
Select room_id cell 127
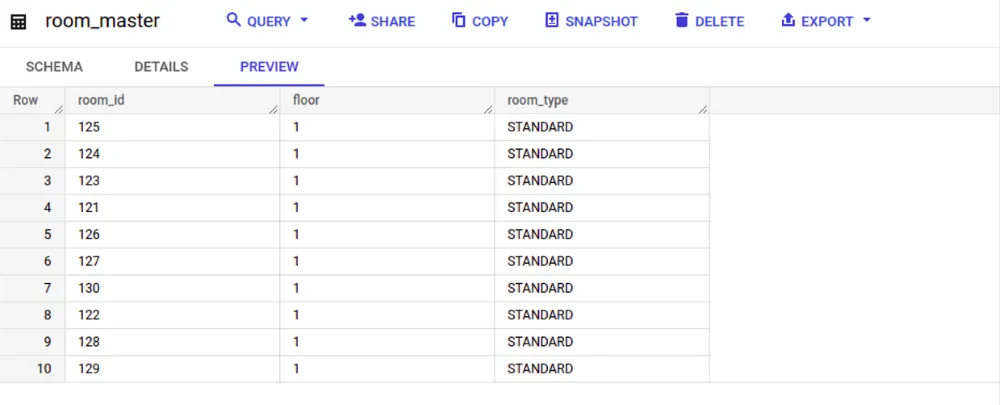[x=172, y=261]
